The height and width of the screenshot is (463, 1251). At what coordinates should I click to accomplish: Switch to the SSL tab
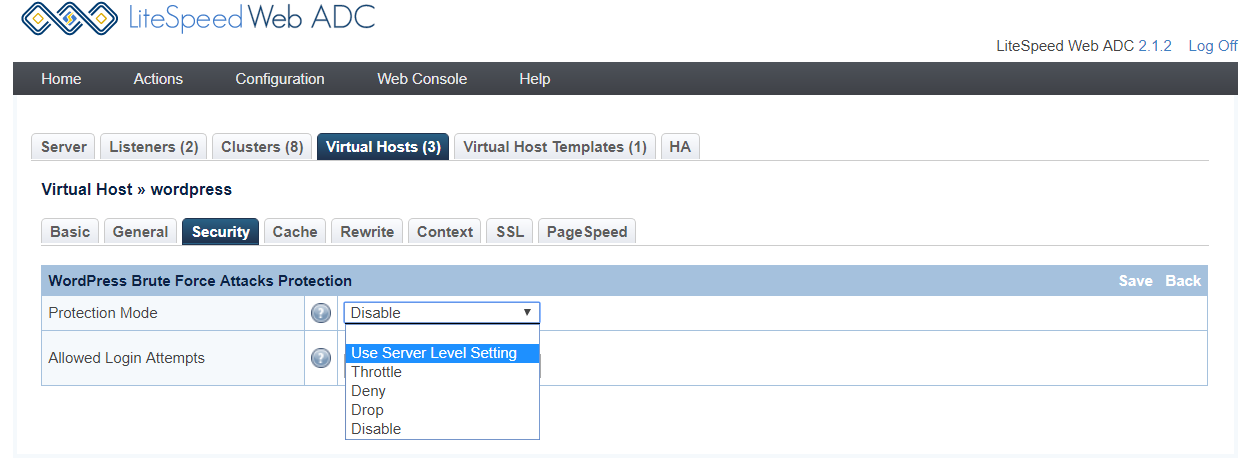pyautogui.click(x=510, y=232)
